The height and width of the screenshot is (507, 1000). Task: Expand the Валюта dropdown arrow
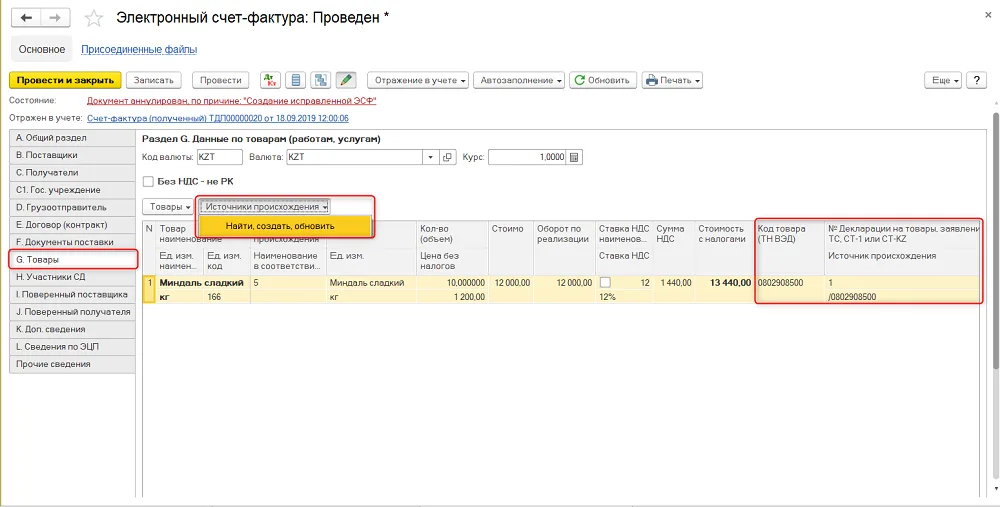[430, 157]
